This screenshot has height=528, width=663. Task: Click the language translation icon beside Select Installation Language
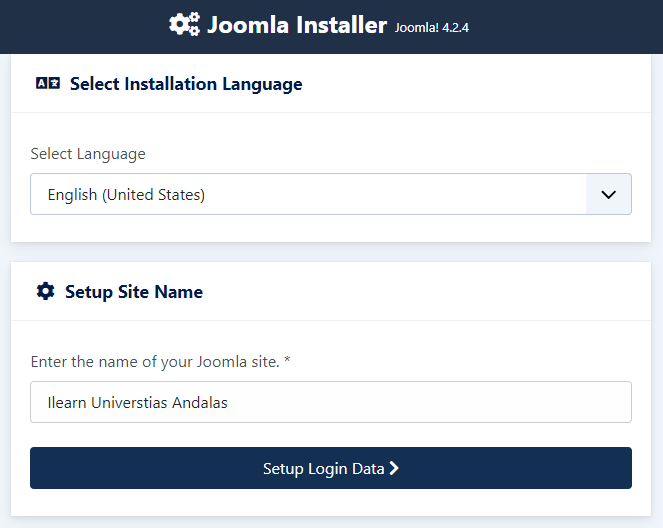[48, 83]
